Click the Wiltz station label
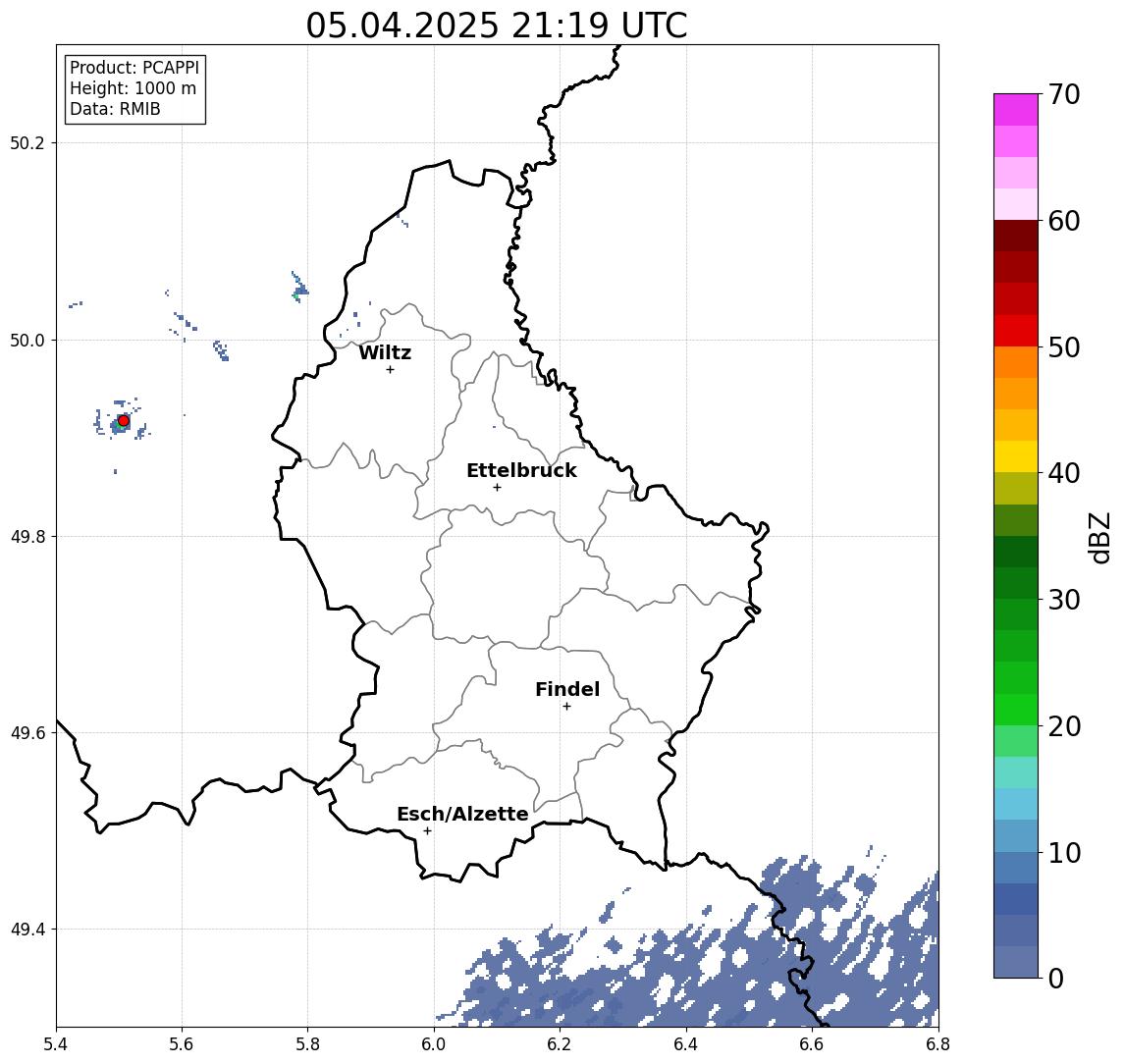The width and height of the screenshot is (1124, 1064). coord(385,352)
